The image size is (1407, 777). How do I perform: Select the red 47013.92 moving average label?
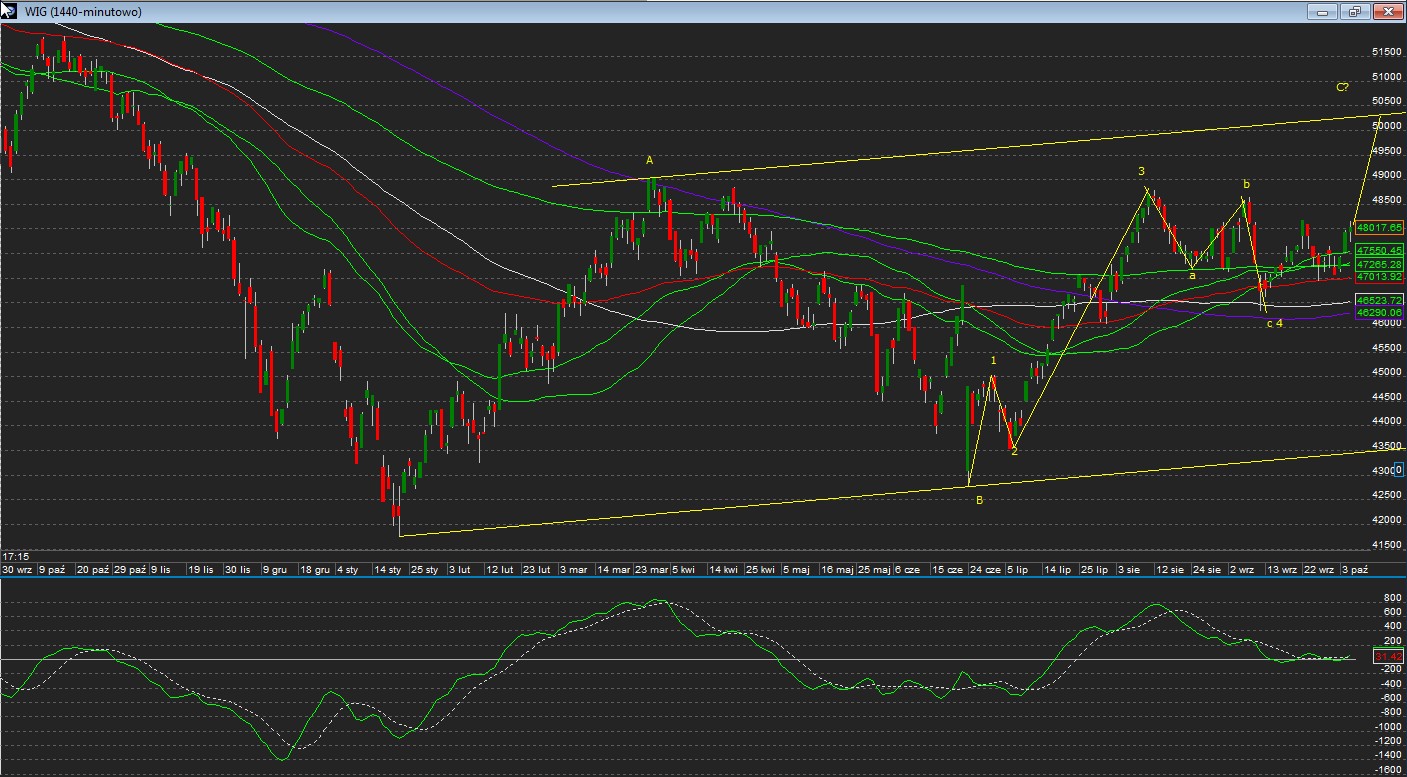tap(1380, 276)
